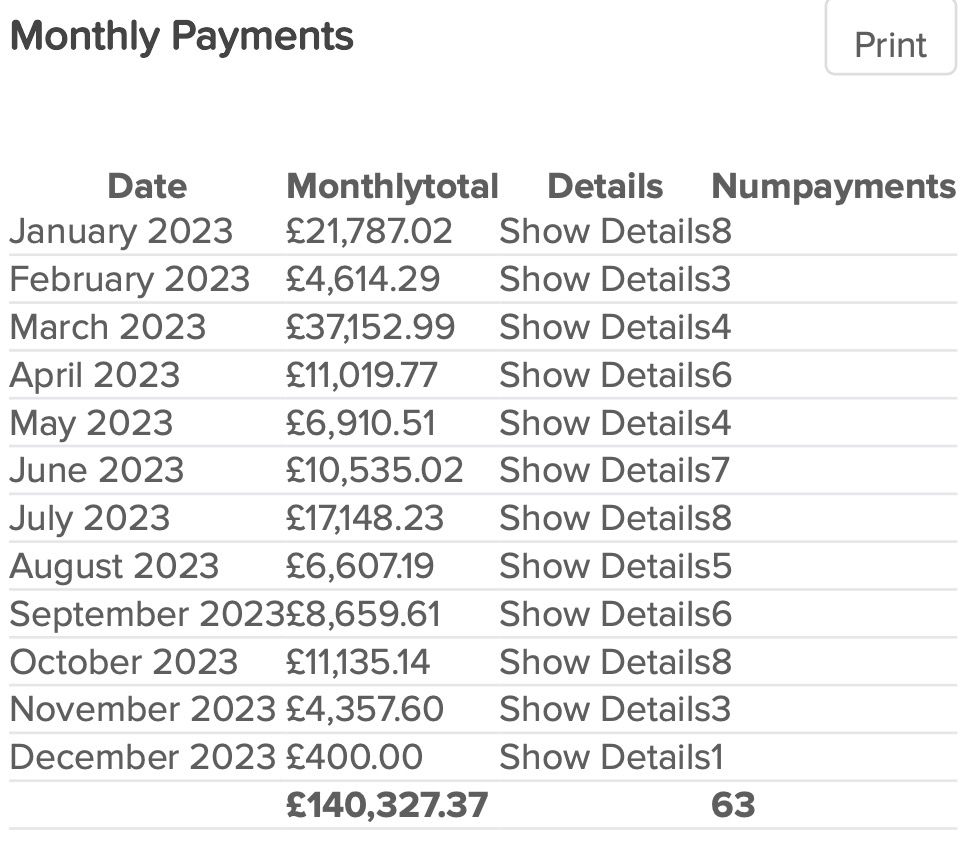Click the Details column header
The width and height of the screenshot is (958, 842).
click(605, 186)
